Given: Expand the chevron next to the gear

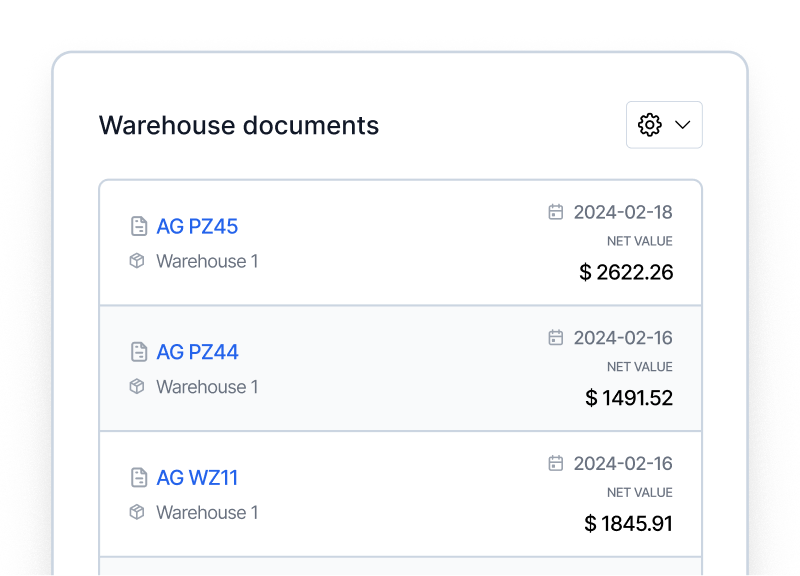Looking at the screenshot, I should (682, 125).
